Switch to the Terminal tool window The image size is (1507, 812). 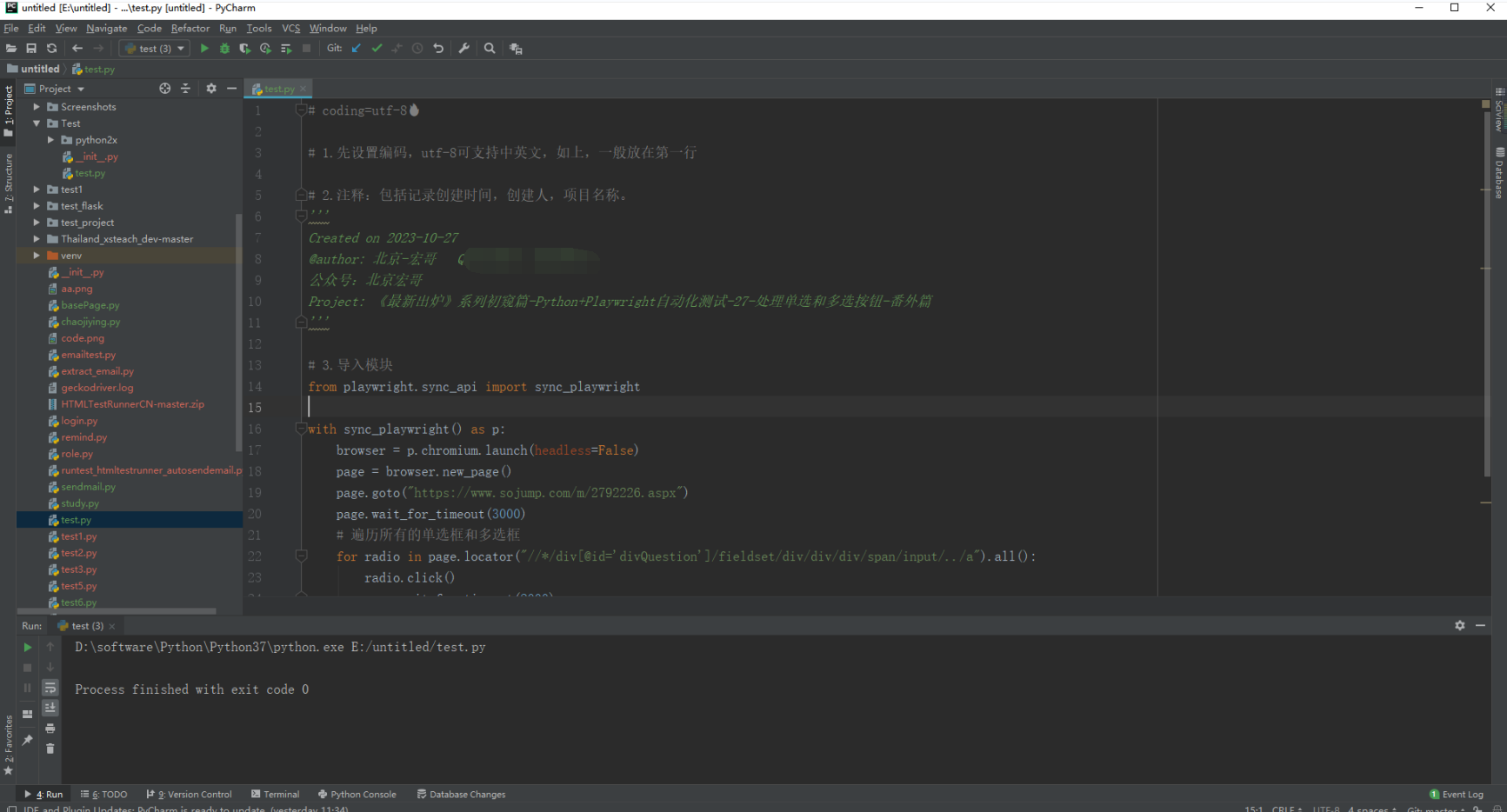coord(280,794)
